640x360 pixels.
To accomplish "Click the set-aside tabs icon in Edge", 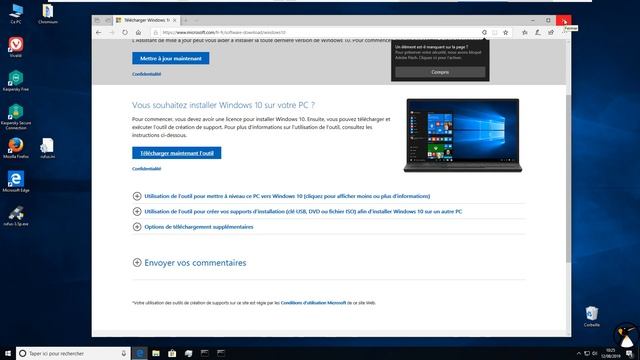I will pos(108,20).
